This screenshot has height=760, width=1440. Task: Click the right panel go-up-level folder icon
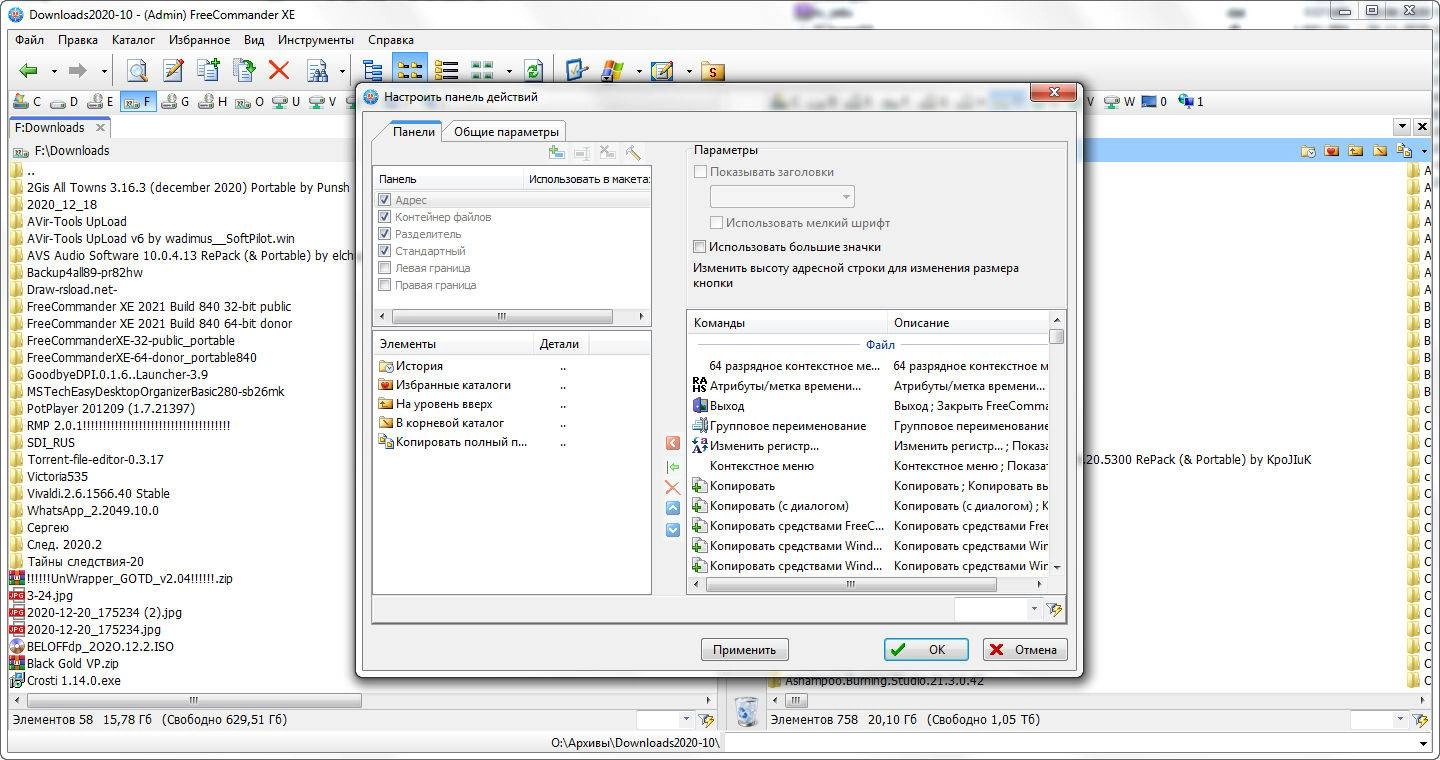(1356, 151)
